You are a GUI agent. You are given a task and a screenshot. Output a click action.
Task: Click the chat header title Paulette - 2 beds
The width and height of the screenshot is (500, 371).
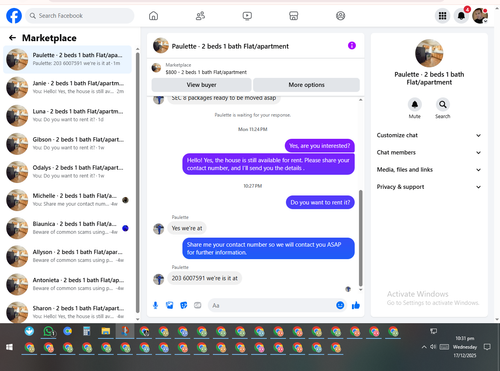230,46
